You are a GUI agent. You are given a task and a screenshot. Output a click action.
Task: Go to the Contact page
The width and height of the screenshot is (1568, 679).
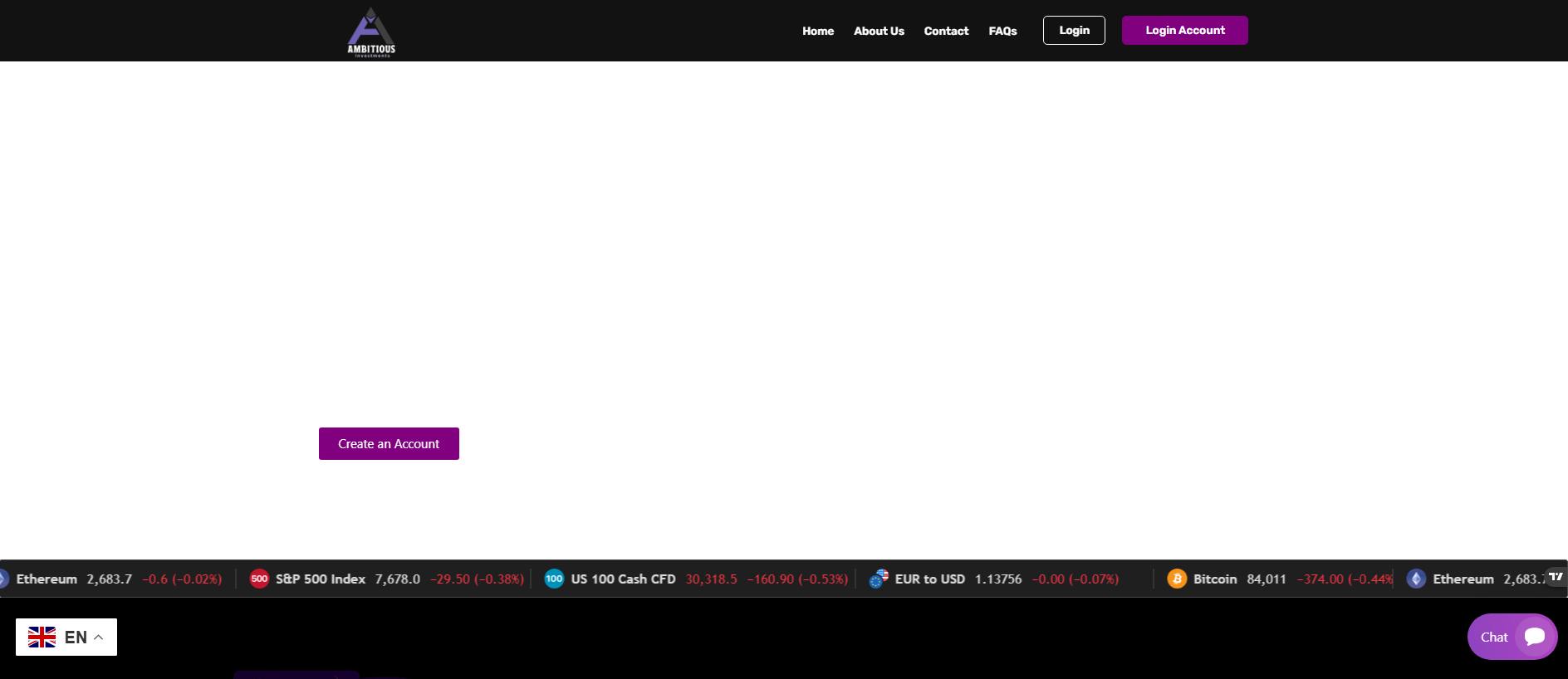tap(946, 31)
